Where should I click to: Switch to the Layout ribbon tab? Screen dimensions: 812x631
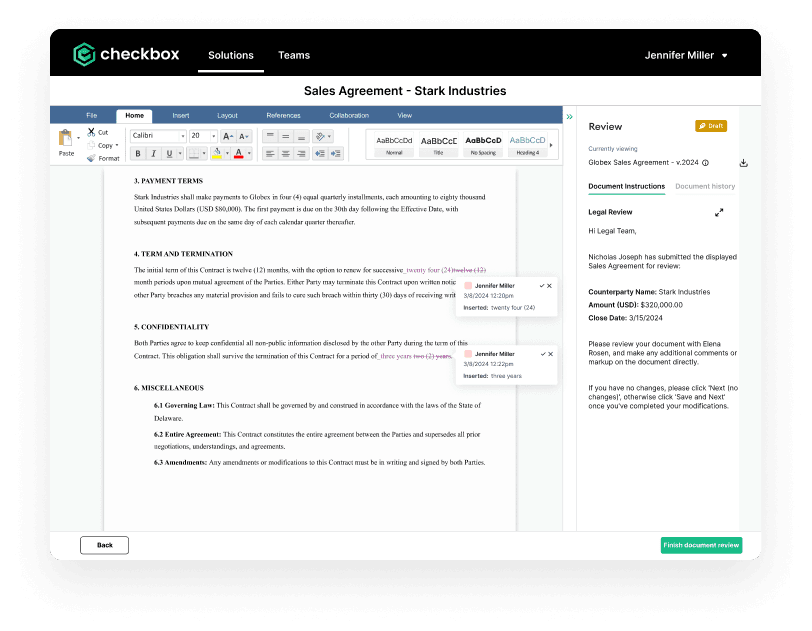pos(227,116)
